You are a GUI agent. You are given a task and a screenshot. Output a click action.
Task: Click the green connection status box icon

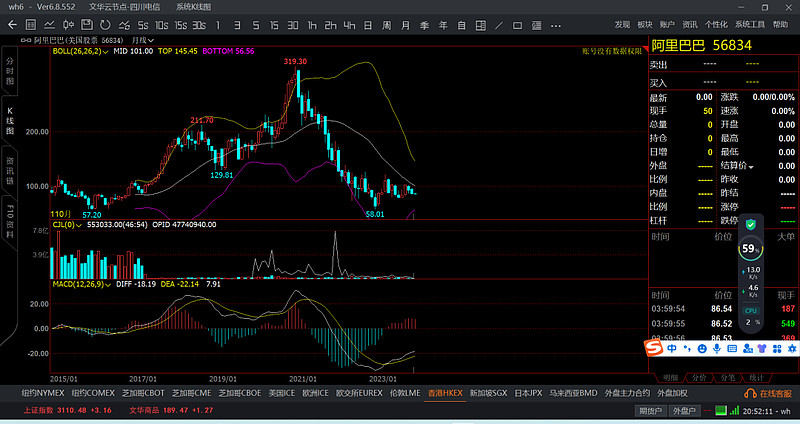[720, 410]
